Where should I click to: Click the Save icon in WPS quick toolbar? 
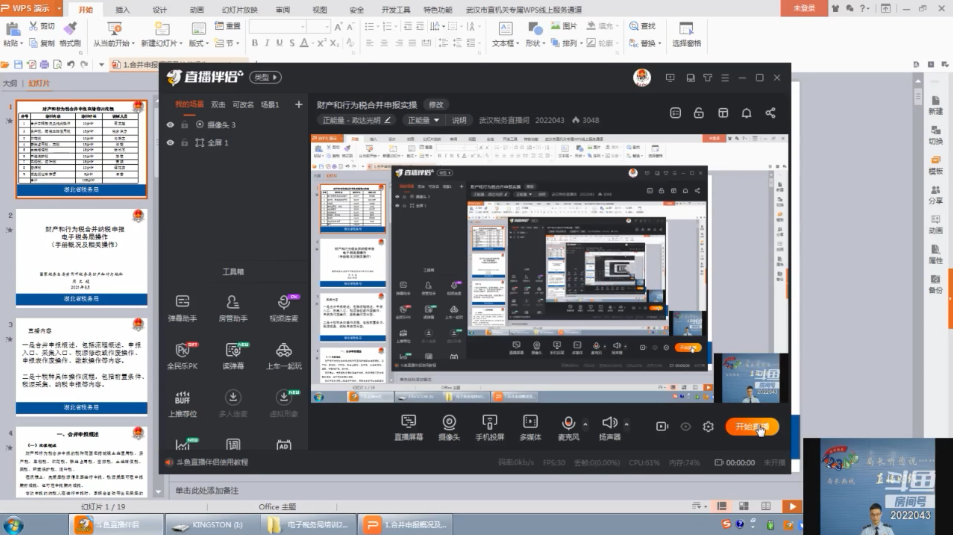pyautogui.click(x=18, y=64)
